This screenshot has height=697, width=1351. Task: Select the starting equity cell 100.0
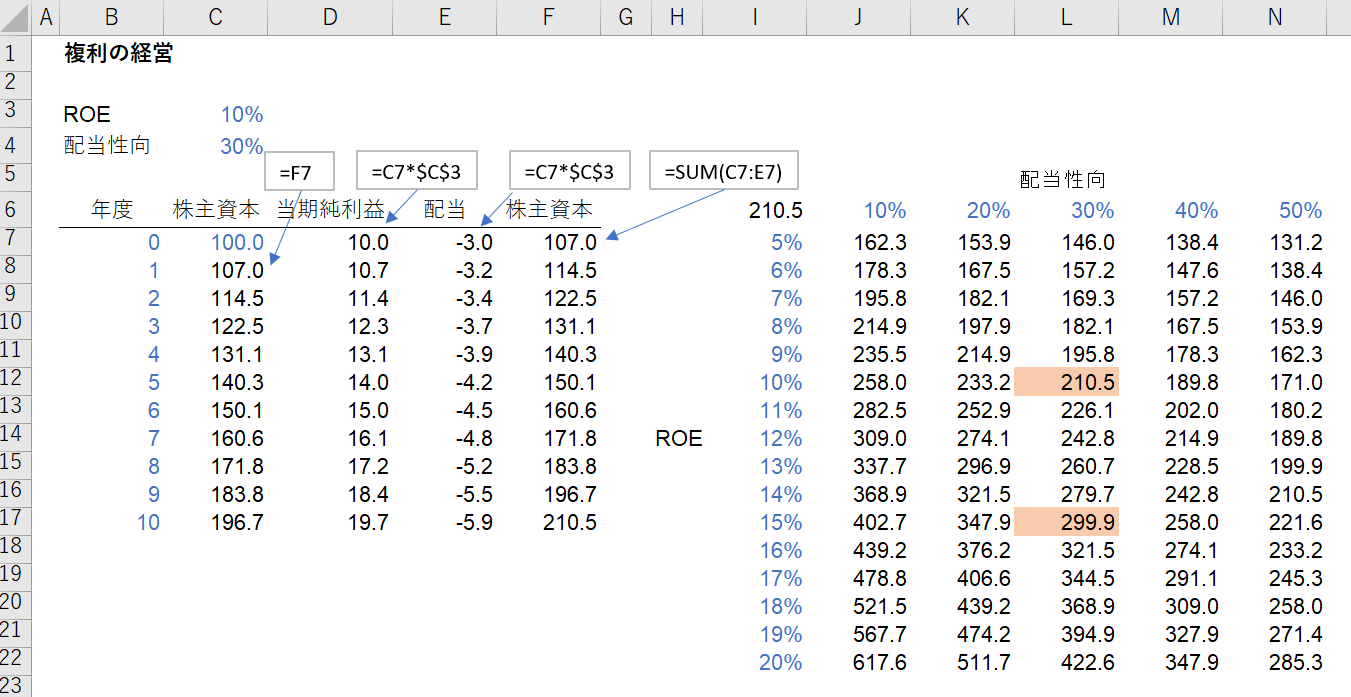tap(238, 241)
